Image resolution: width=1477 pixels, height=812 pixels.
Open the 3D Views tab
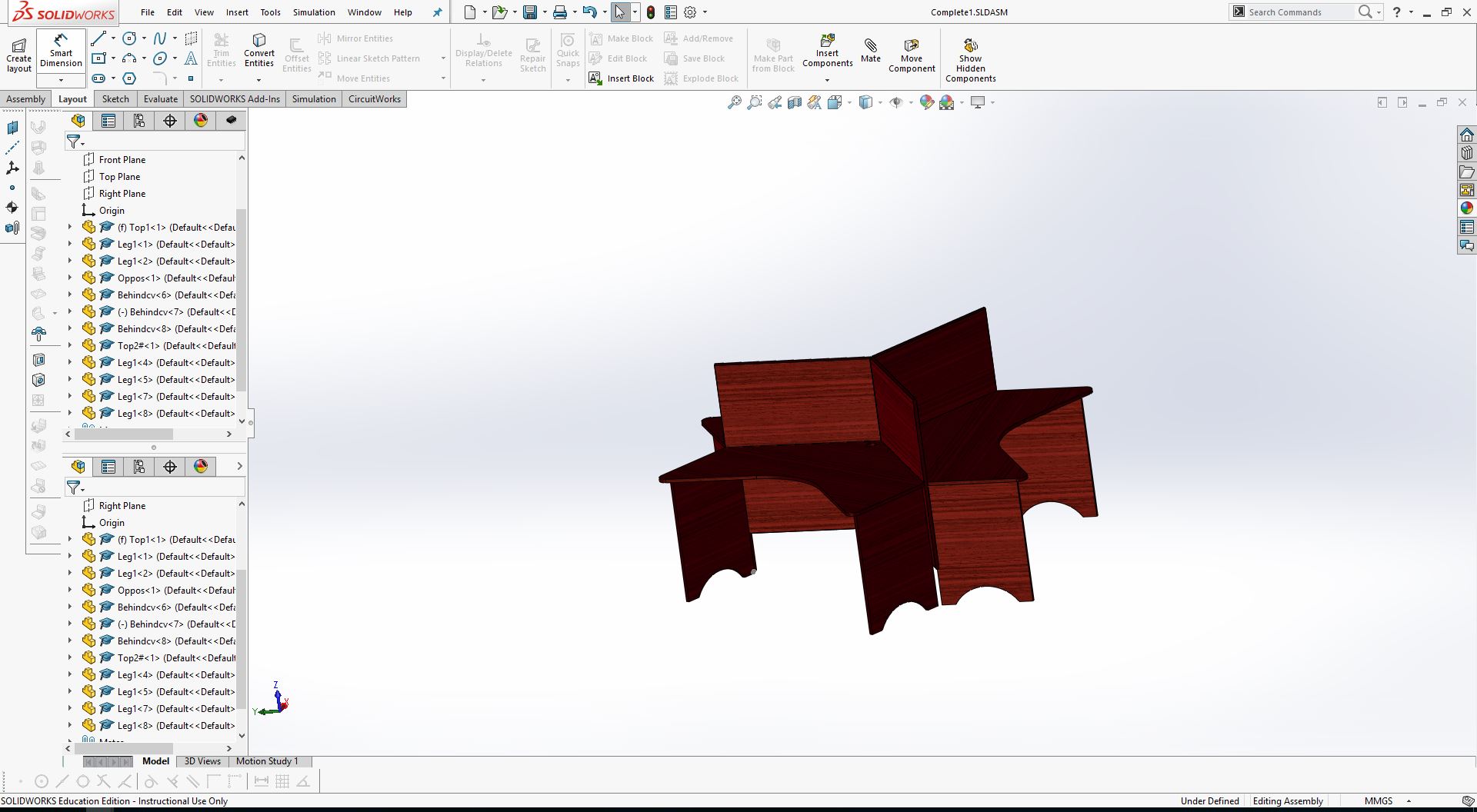click(202, 761)
